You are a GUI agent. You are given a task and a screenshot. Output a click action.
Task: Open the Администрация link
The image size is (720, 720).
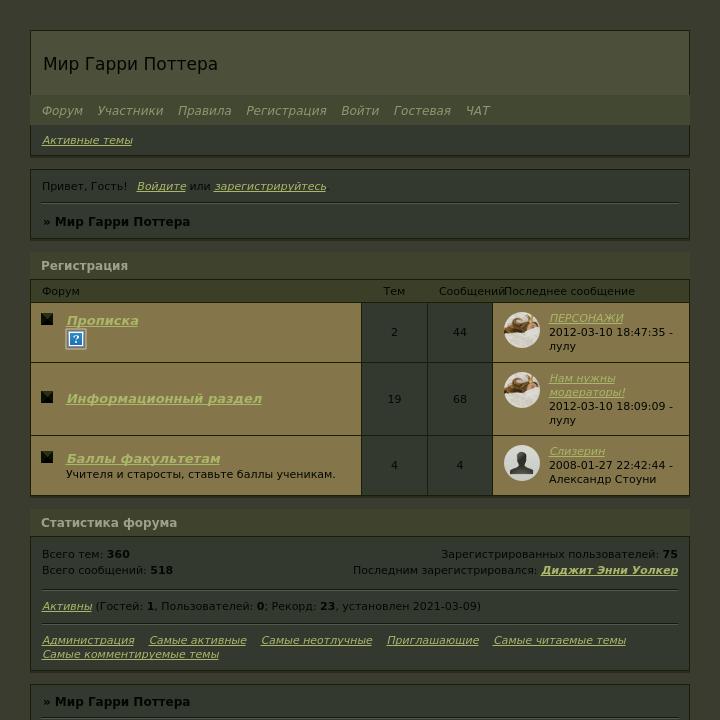[x=88, y=640]
